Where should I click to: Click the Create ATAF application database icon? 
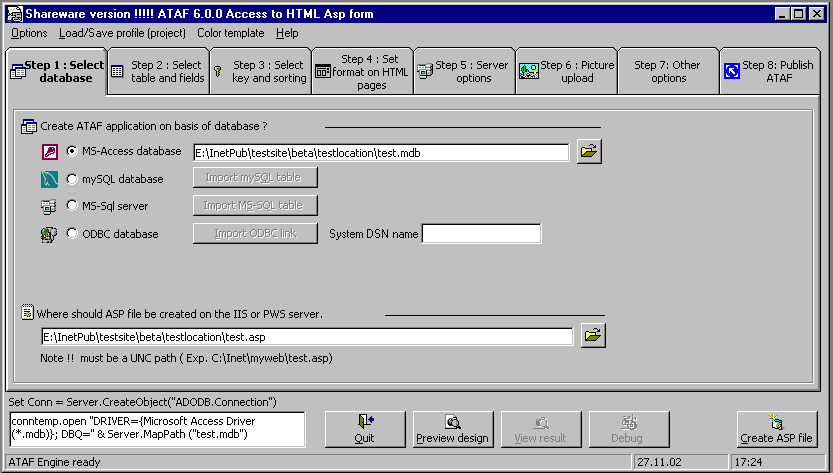tap(28, 126)
